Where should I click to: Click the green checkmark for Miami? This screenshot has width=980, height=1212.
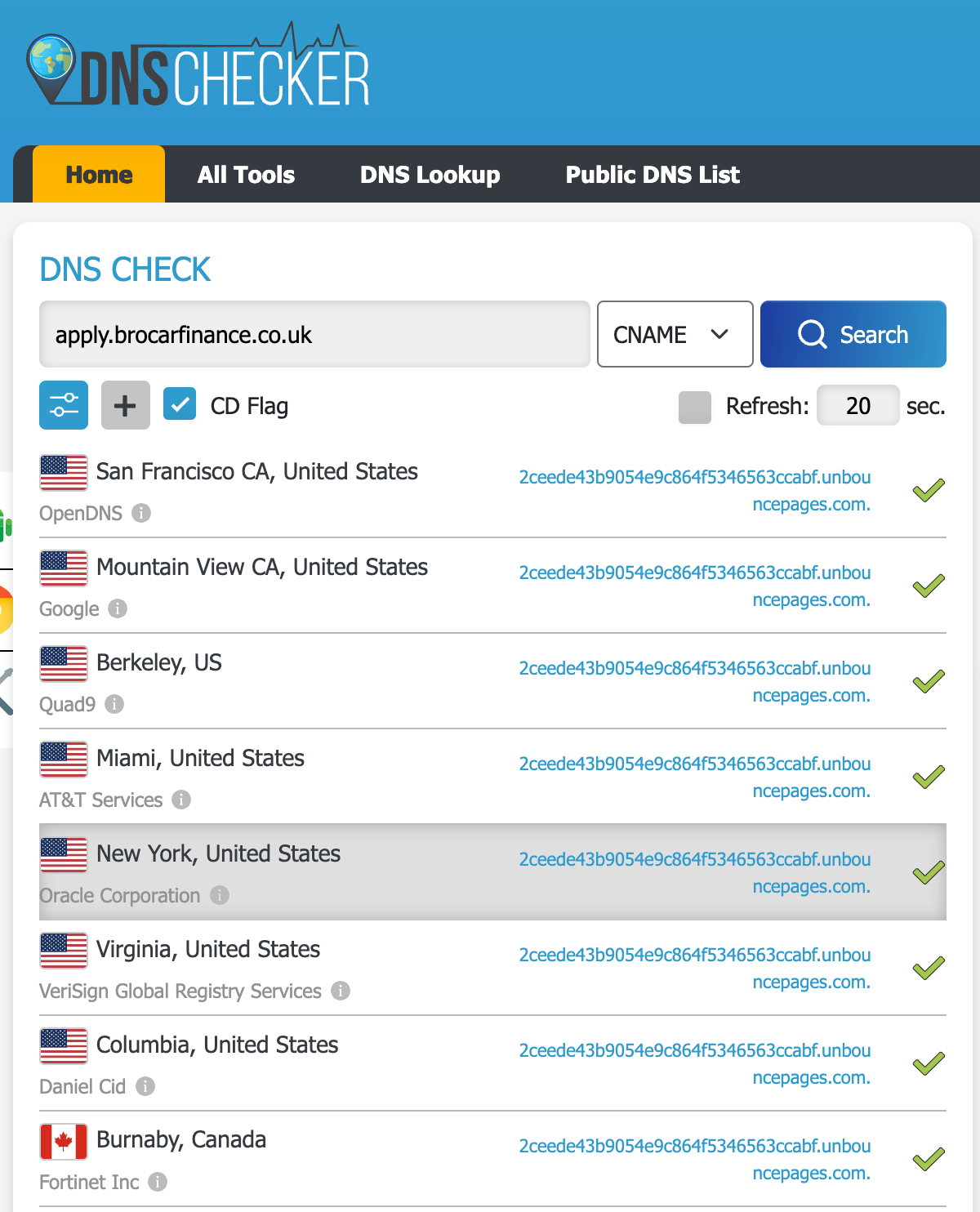(x=929, y=777)
